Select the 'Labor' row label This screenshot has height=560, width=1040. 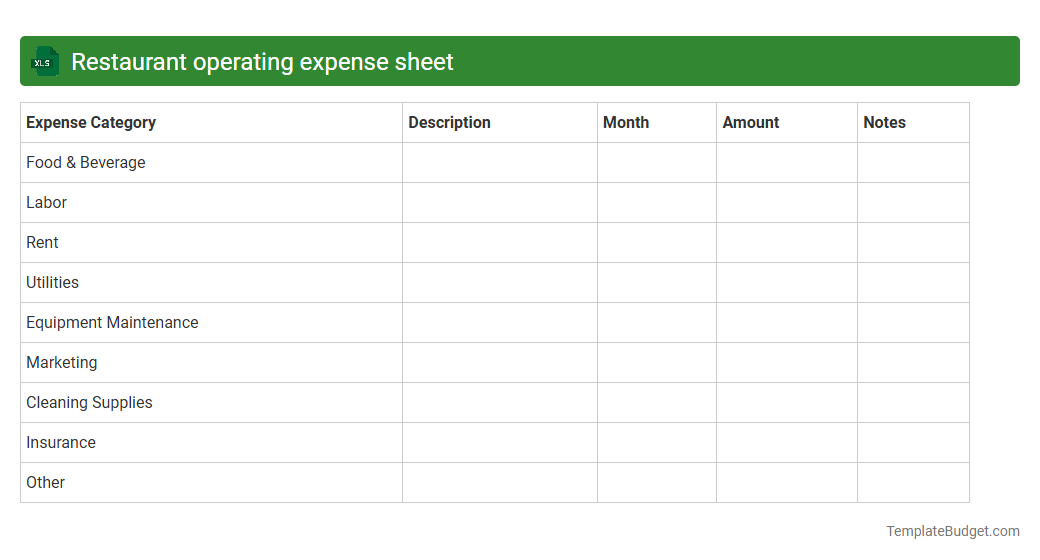(x=46, y=202)
